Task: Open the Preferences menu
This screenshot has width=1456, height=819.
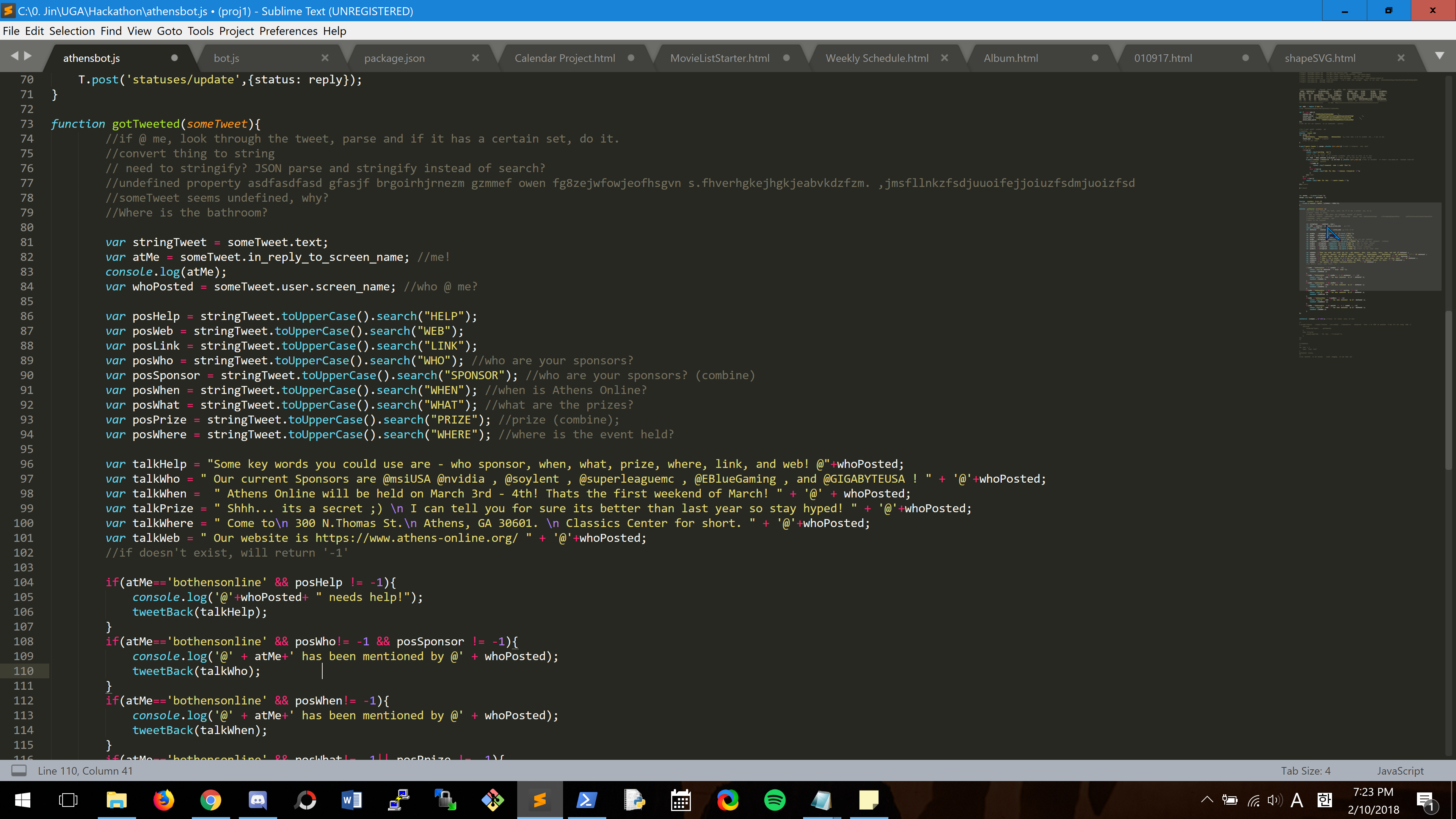Action: tap(288, 31)
